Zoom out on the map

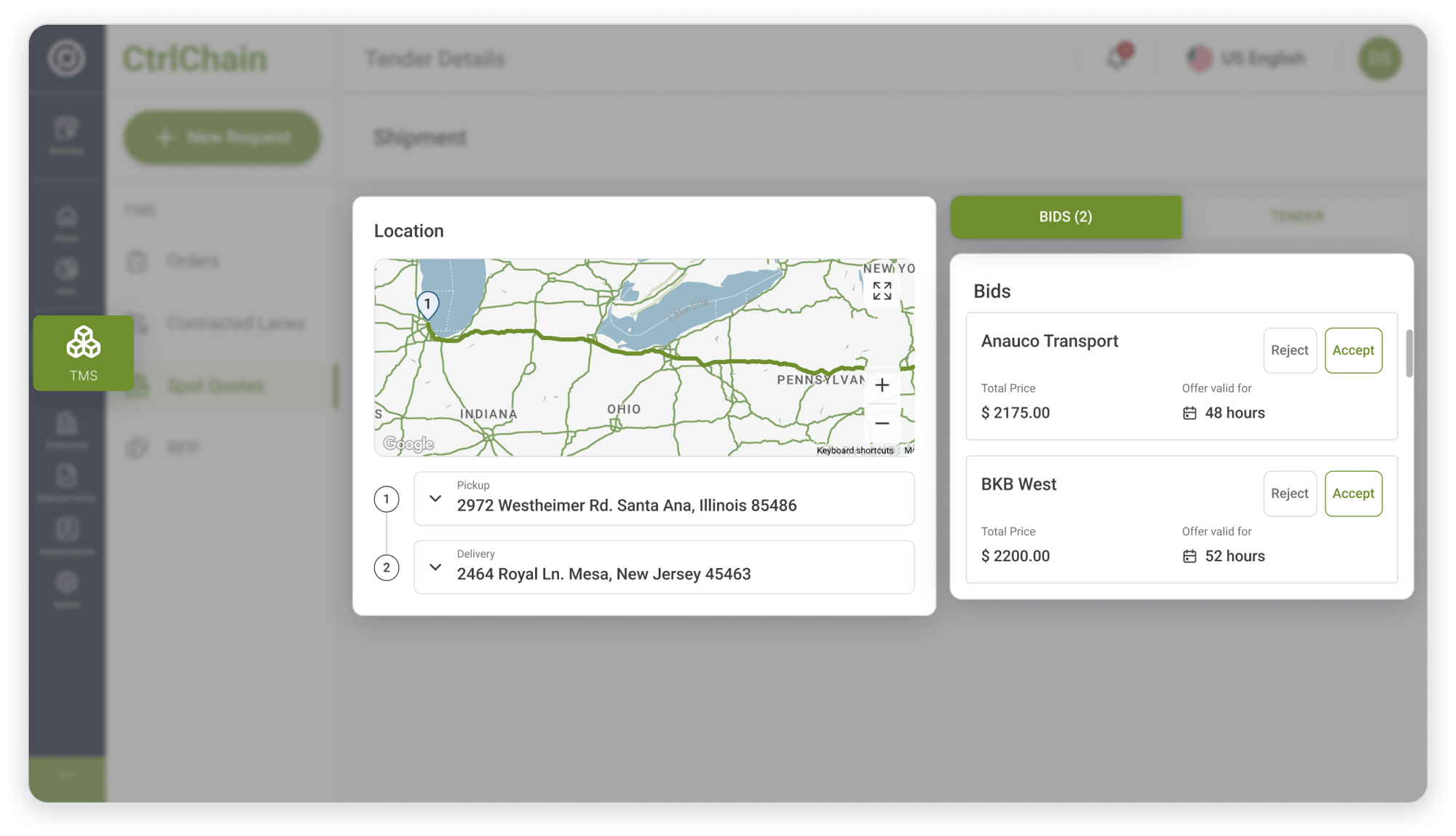click(882, 423)
